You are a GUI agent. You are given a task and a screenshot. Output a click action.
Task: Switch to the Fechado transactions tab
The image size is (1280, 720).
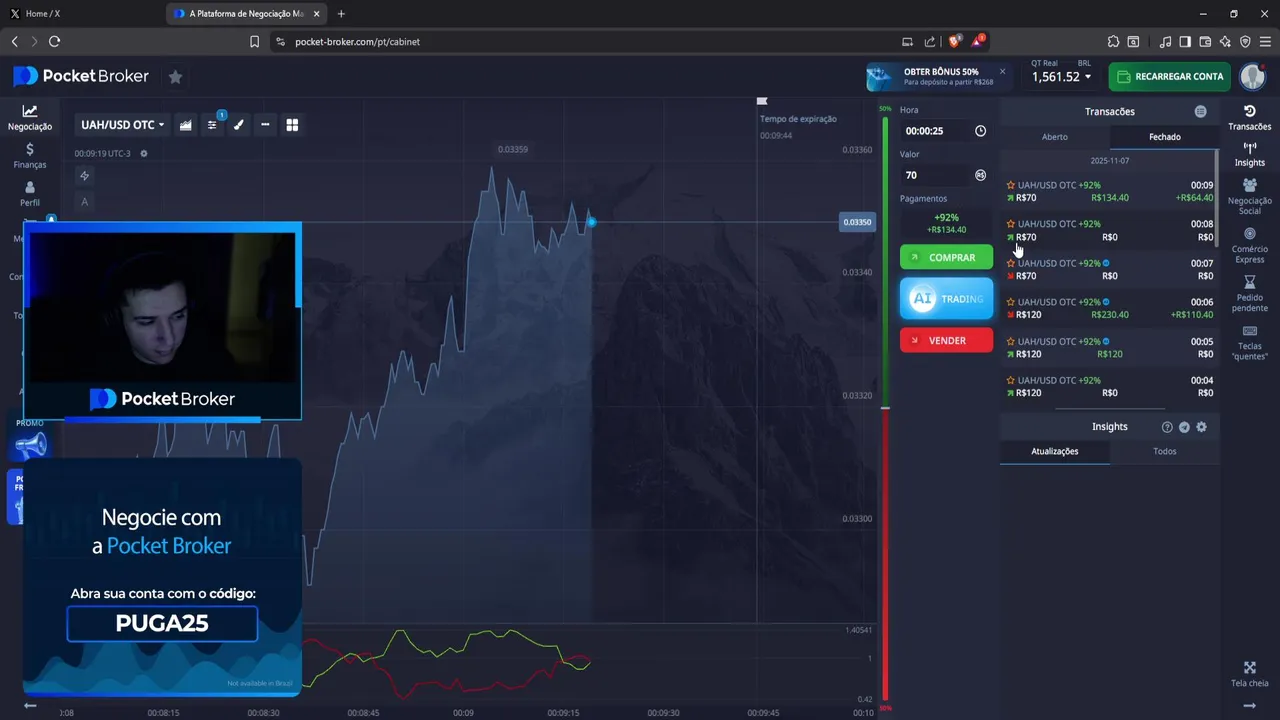point(1165,137)
